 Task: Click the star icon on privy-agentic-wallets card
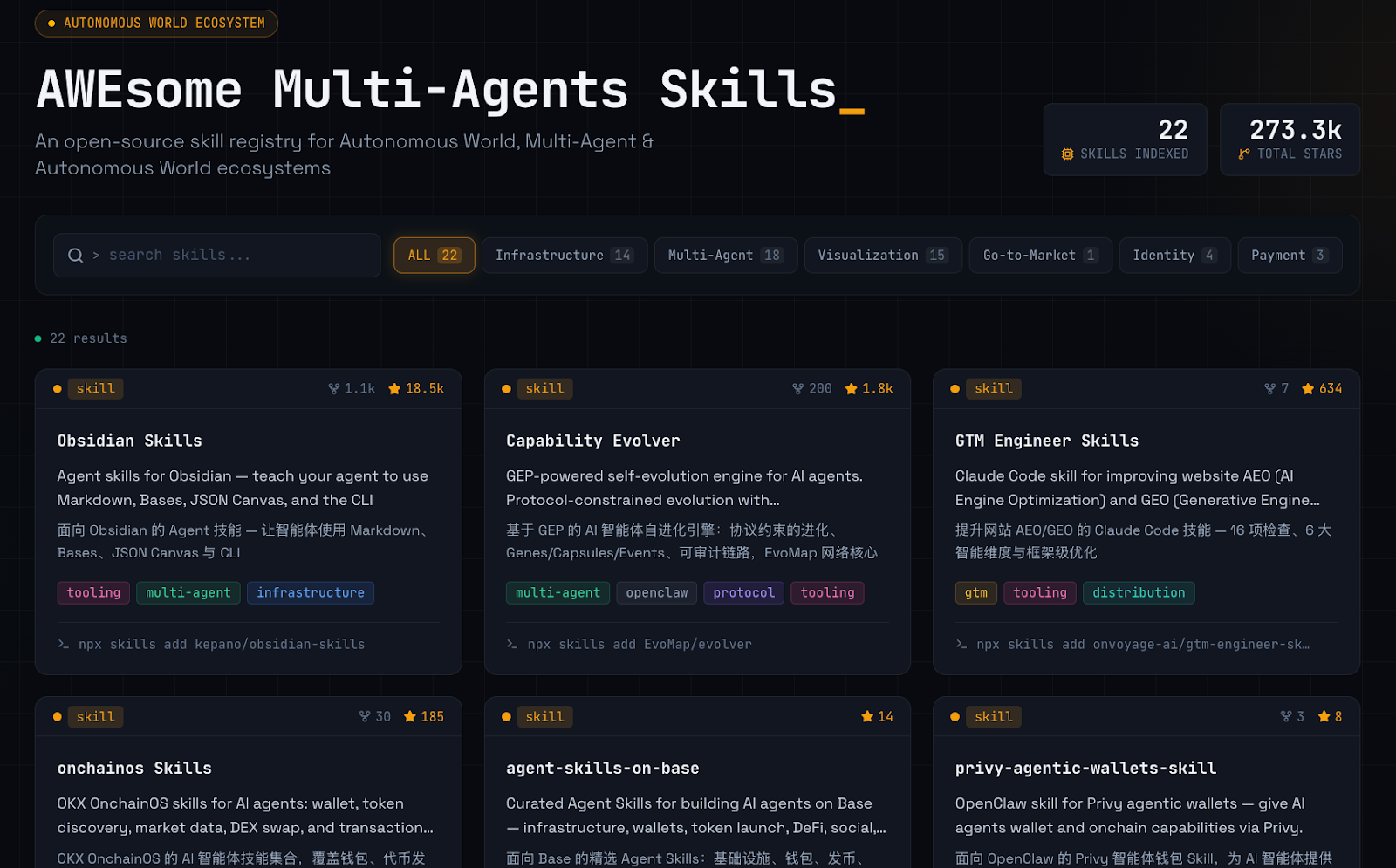[x=1324, y=717]
